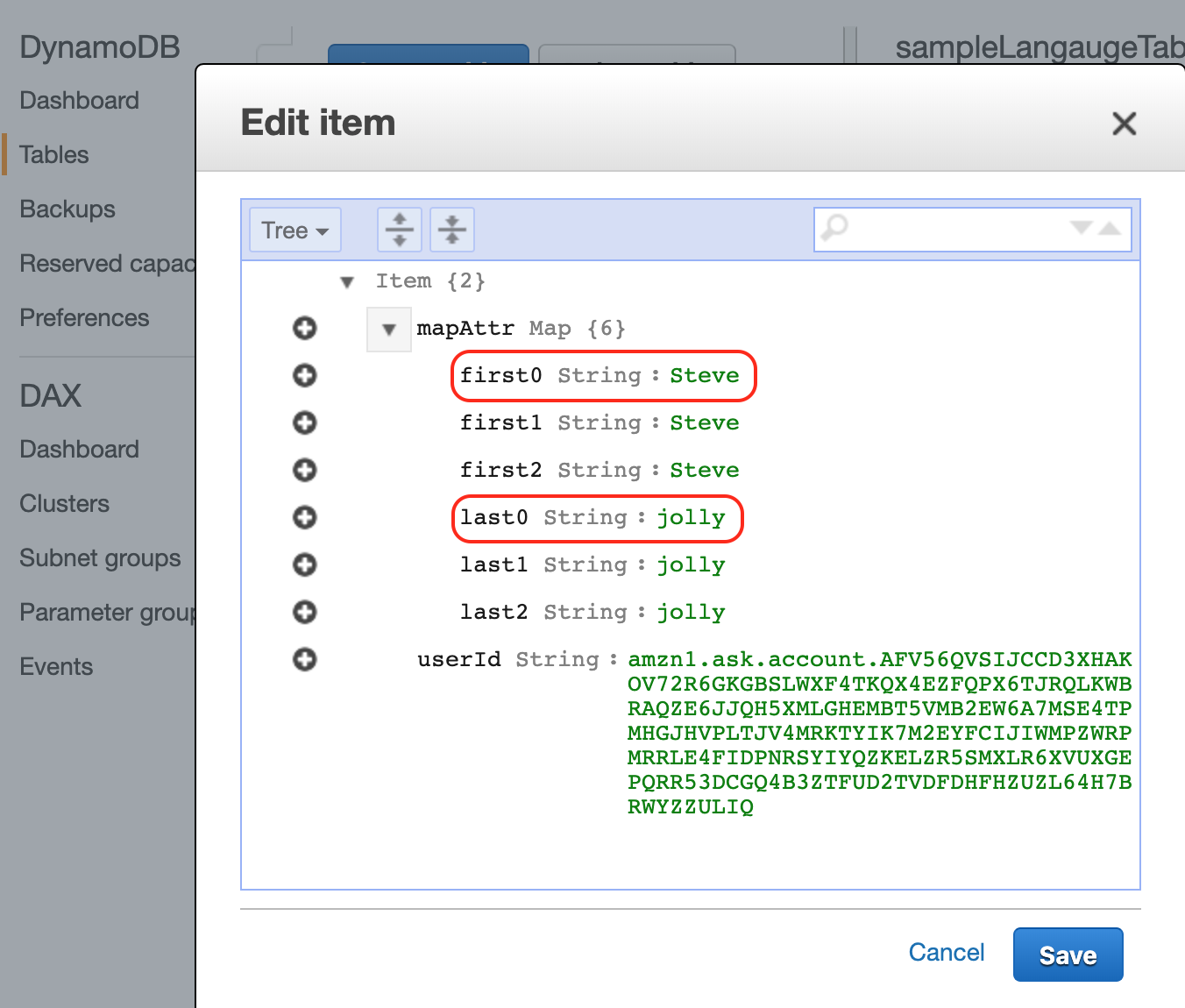The width and height of the screenshot is (1185, 1008).
Task: Click the userId amzn1.ask.account value
Action: 879,733
